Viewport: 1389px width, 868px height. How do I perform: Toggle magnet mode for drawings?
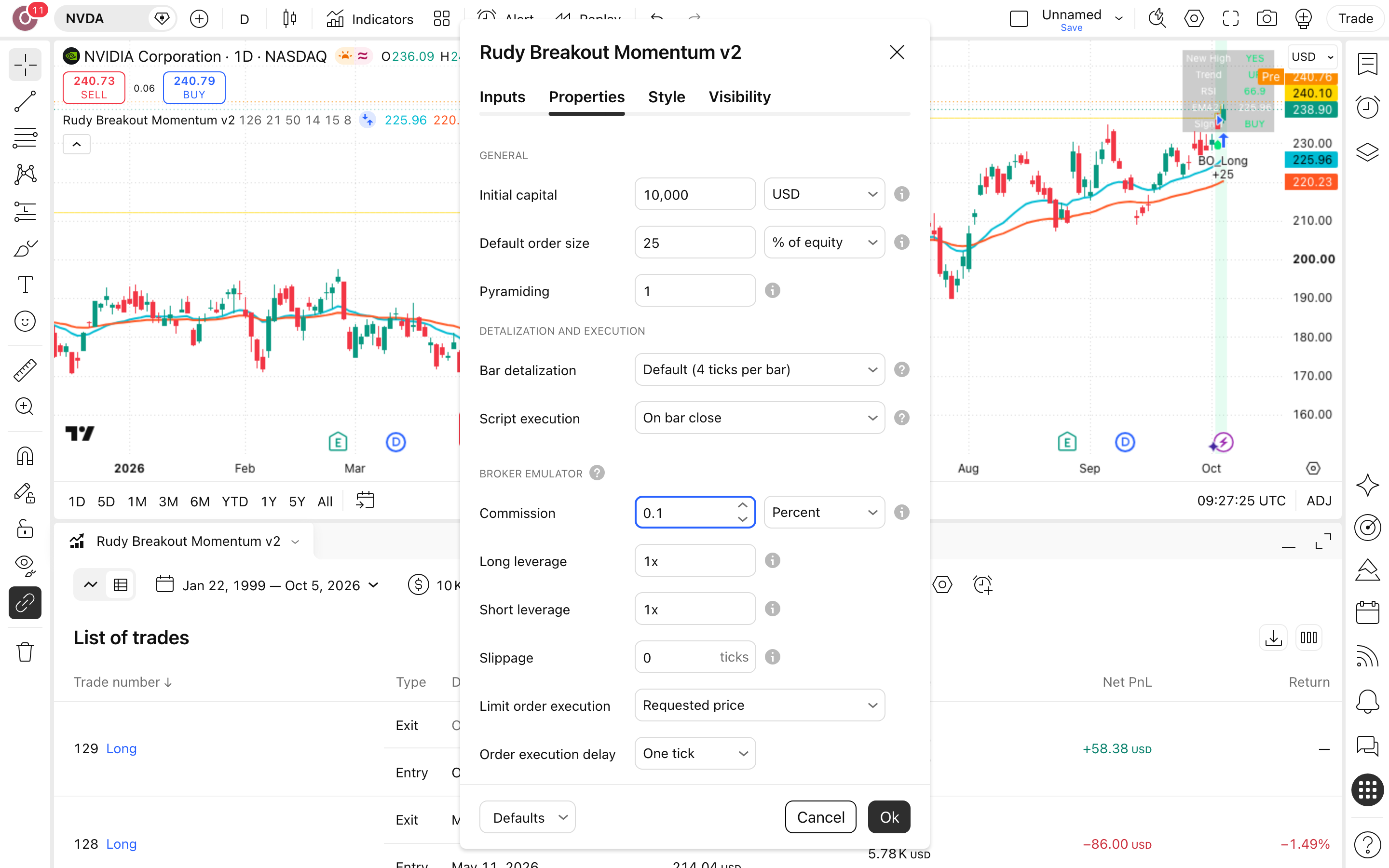[25, 456]
